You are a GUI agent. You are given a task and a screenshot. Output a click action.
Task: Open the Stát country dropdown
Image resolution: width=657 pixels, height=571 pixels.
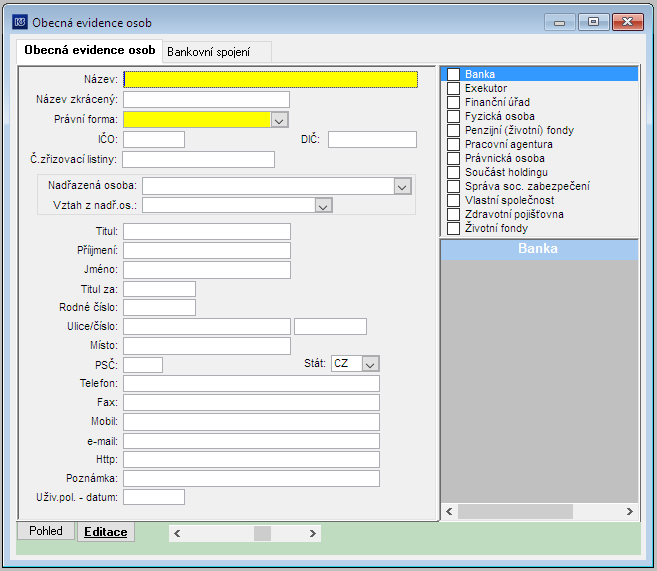(370, 364)
